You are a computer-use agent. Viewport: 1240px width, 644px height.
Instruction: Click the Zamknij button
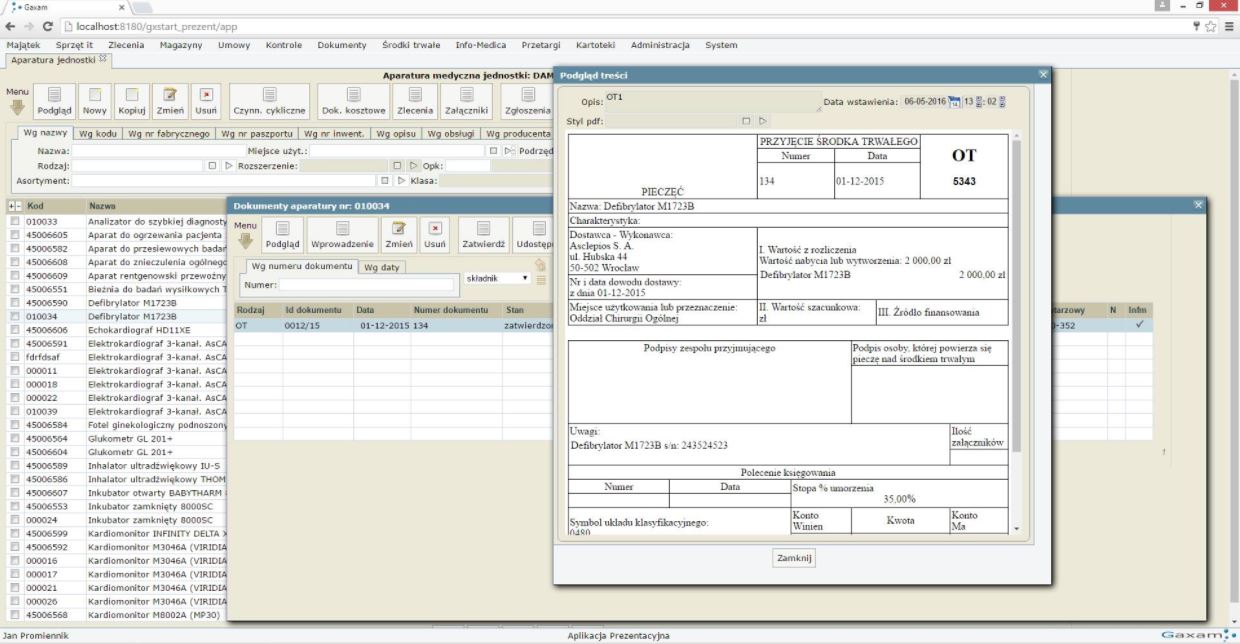click(x=795, y=558)
